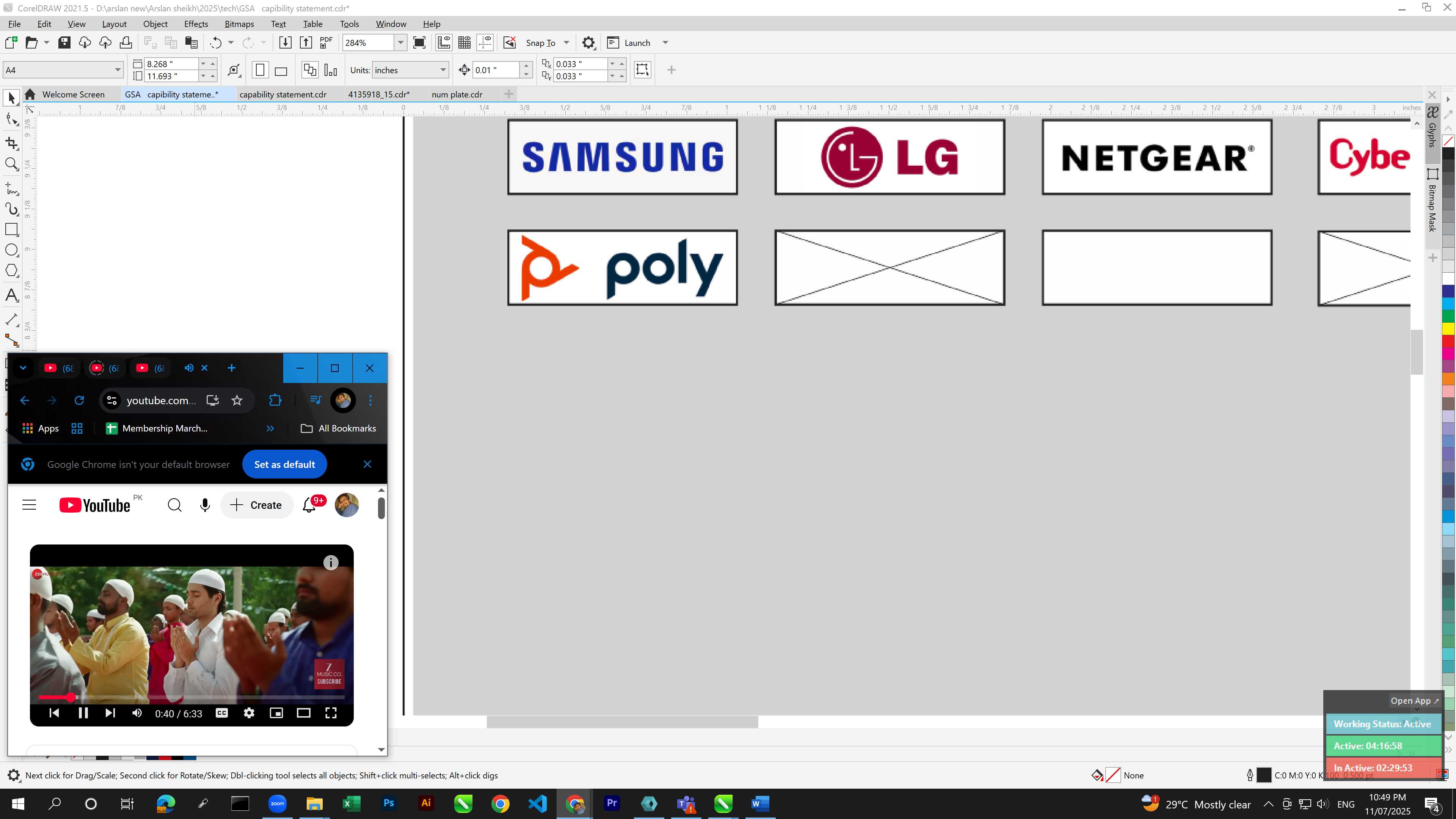
Task: Toggle Show guidelines button
Action: [485, 42]
